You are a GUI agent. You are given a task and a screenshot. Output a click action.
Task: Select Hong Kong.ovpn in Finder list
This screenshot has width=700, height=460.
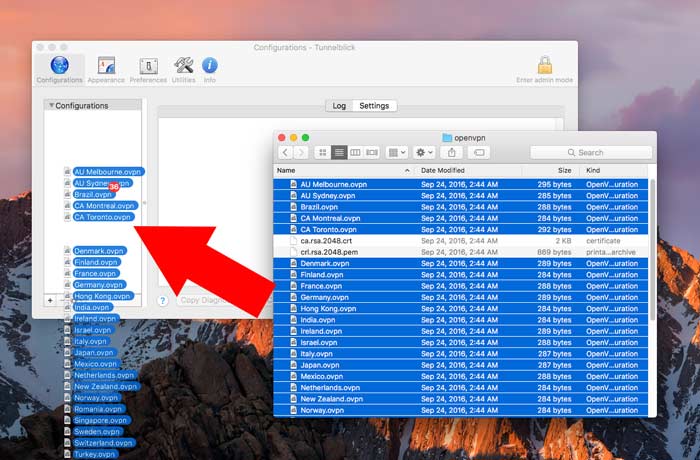pos(461,309)
